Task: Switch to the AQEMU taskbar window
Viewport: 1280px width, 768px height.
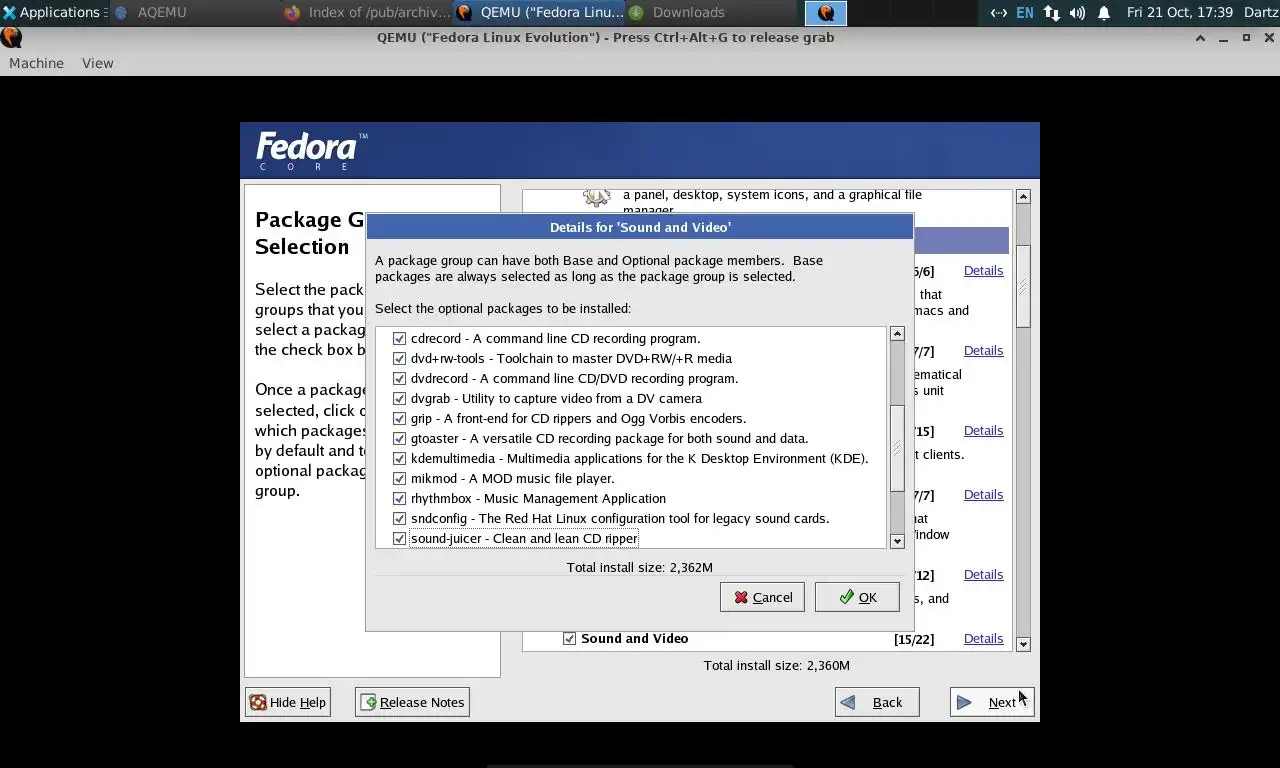Action: pos(162,12)
